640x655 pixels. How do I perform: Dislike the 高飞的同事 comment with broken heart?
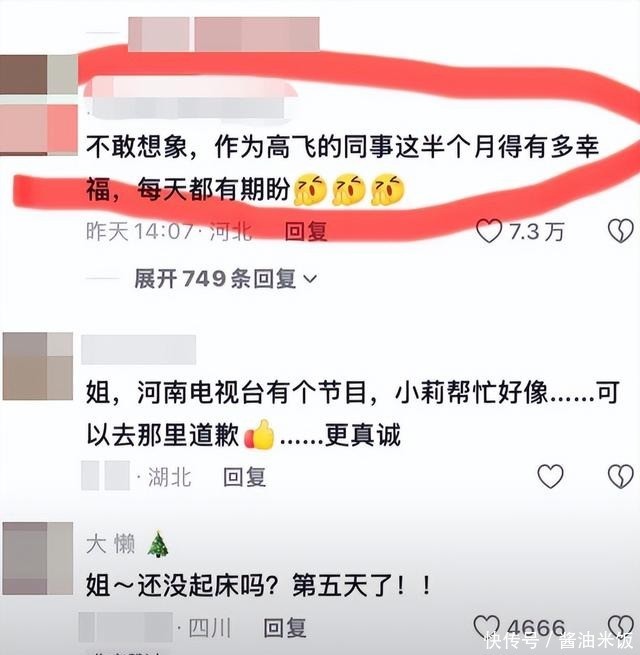pos(620,231)
